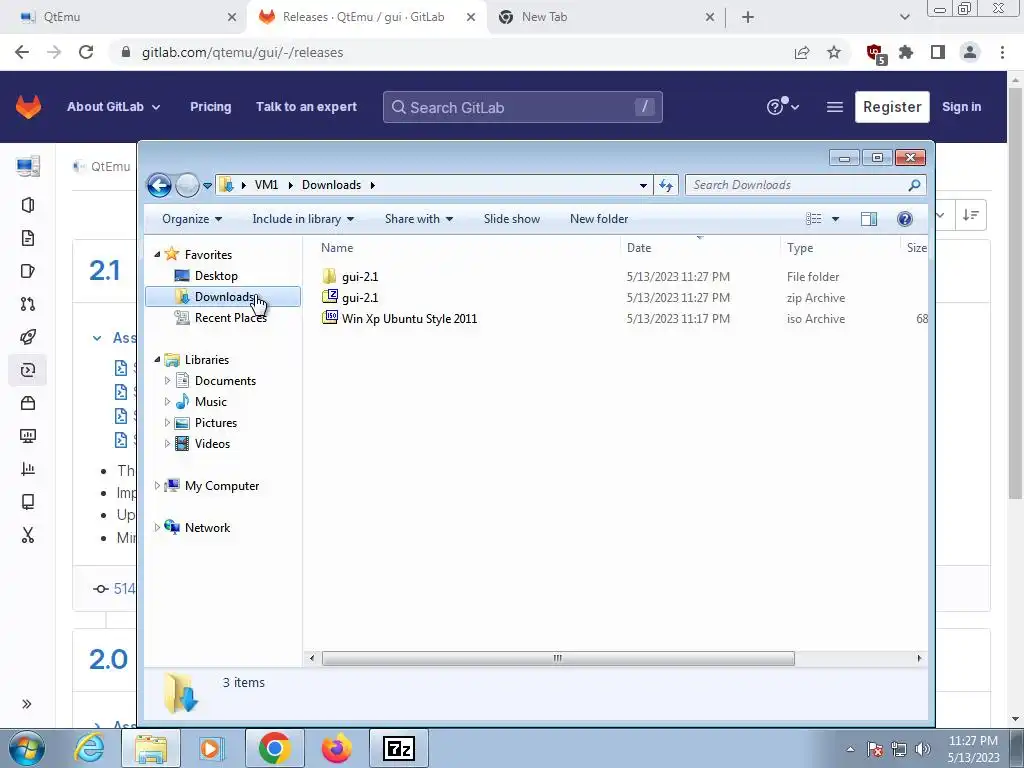Open the Chrome extensions puzzle icon
Viewport: 1024px width, 768px height.
[x=906, y=52]
